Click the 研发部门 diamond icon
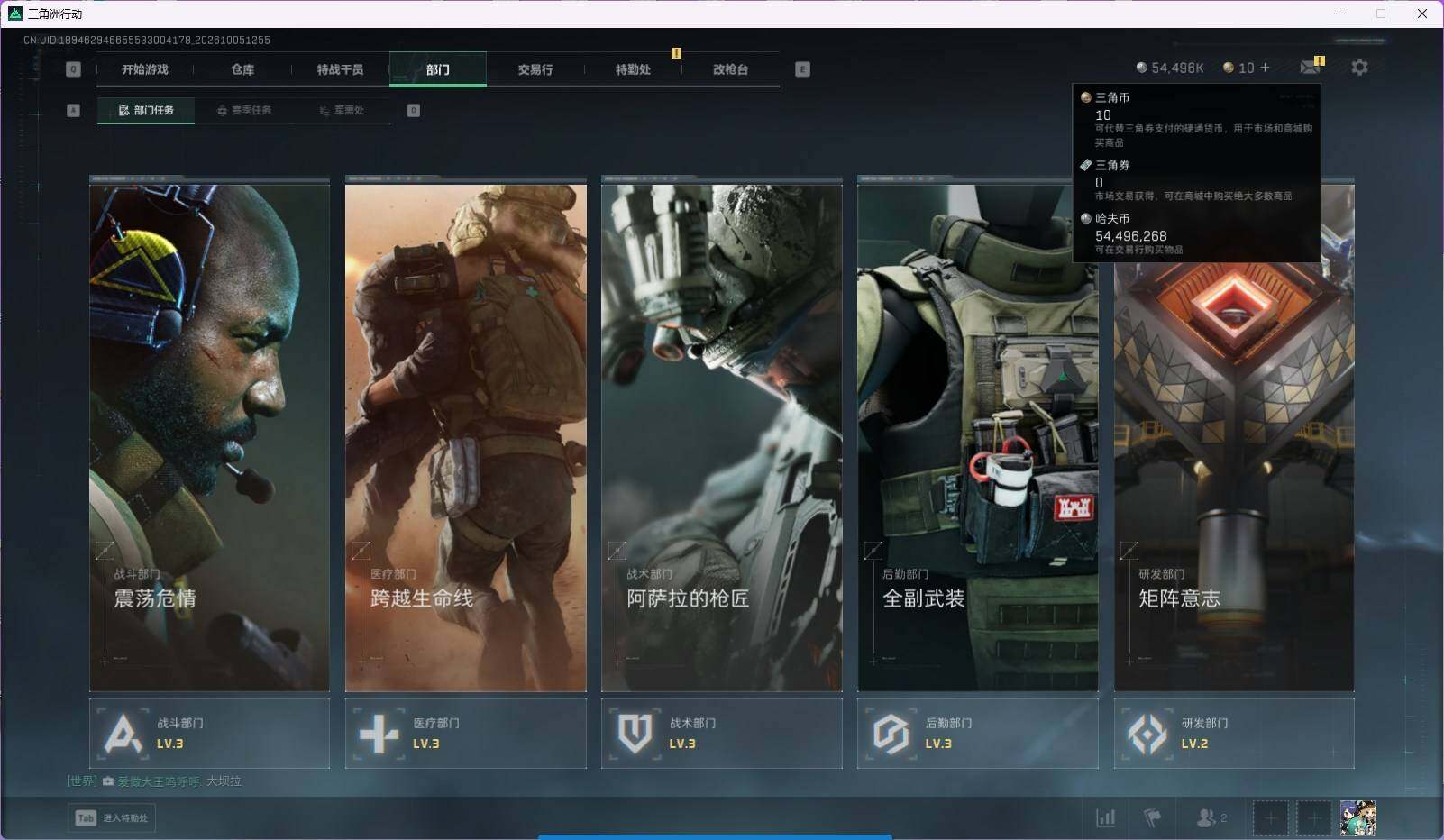The image size is (1444, 840). (1147, 734)
